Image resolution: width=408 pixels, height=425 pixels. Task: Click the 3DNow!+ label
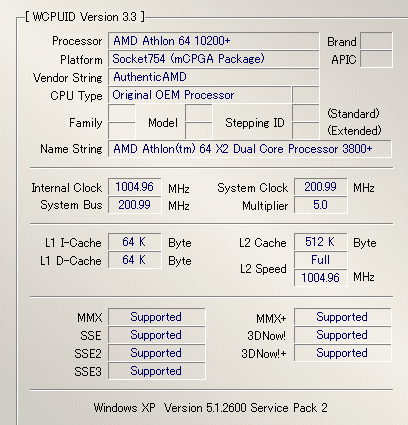264,354
